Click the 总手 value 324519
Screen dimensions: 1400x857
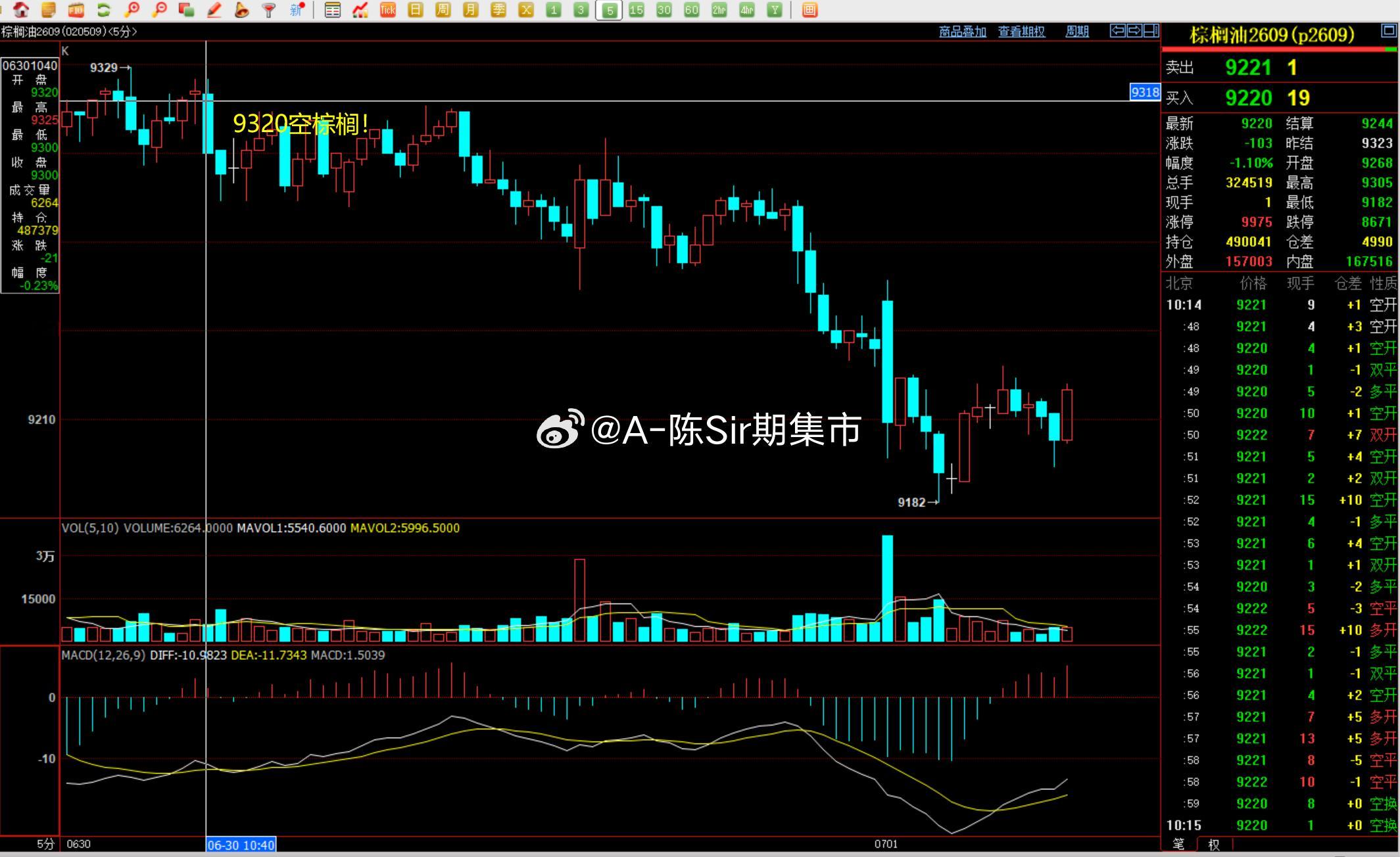click(x=1249, y=183)
